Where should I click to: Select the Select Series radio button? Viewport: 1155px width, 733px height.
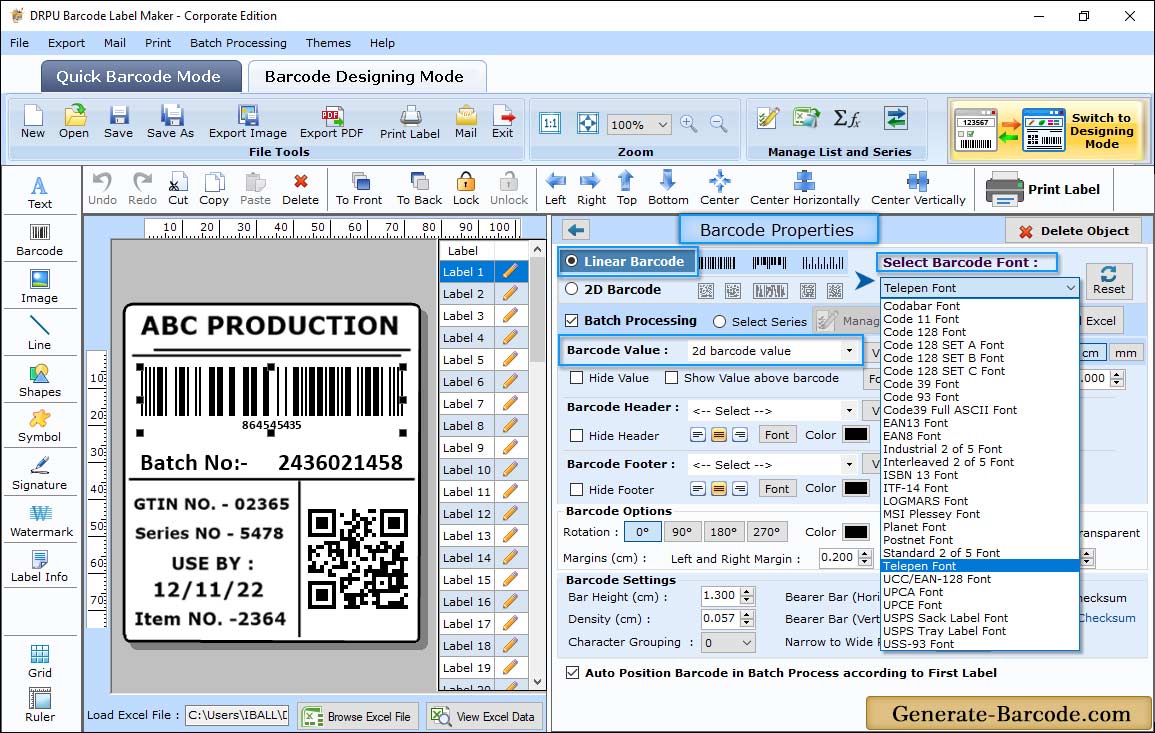[720, 322]
